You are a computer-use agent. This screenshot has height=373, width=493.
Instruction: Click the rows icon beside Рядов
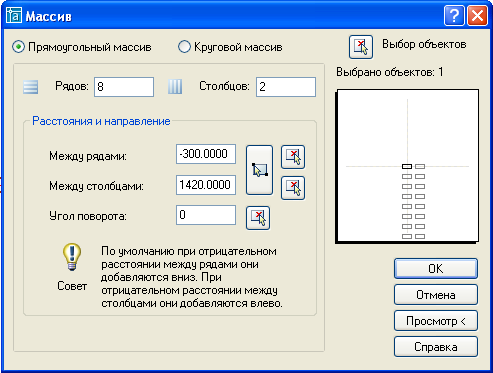pyautogui.click(x=30, y=87)
